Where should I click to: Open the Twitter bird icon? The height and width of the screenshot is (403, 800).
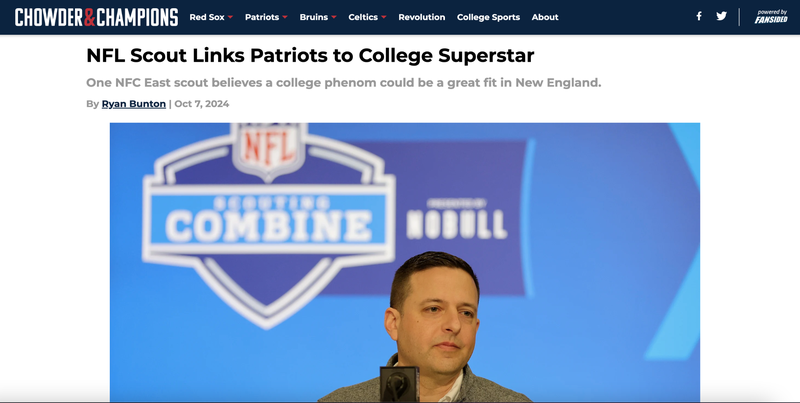coord(721,17)
